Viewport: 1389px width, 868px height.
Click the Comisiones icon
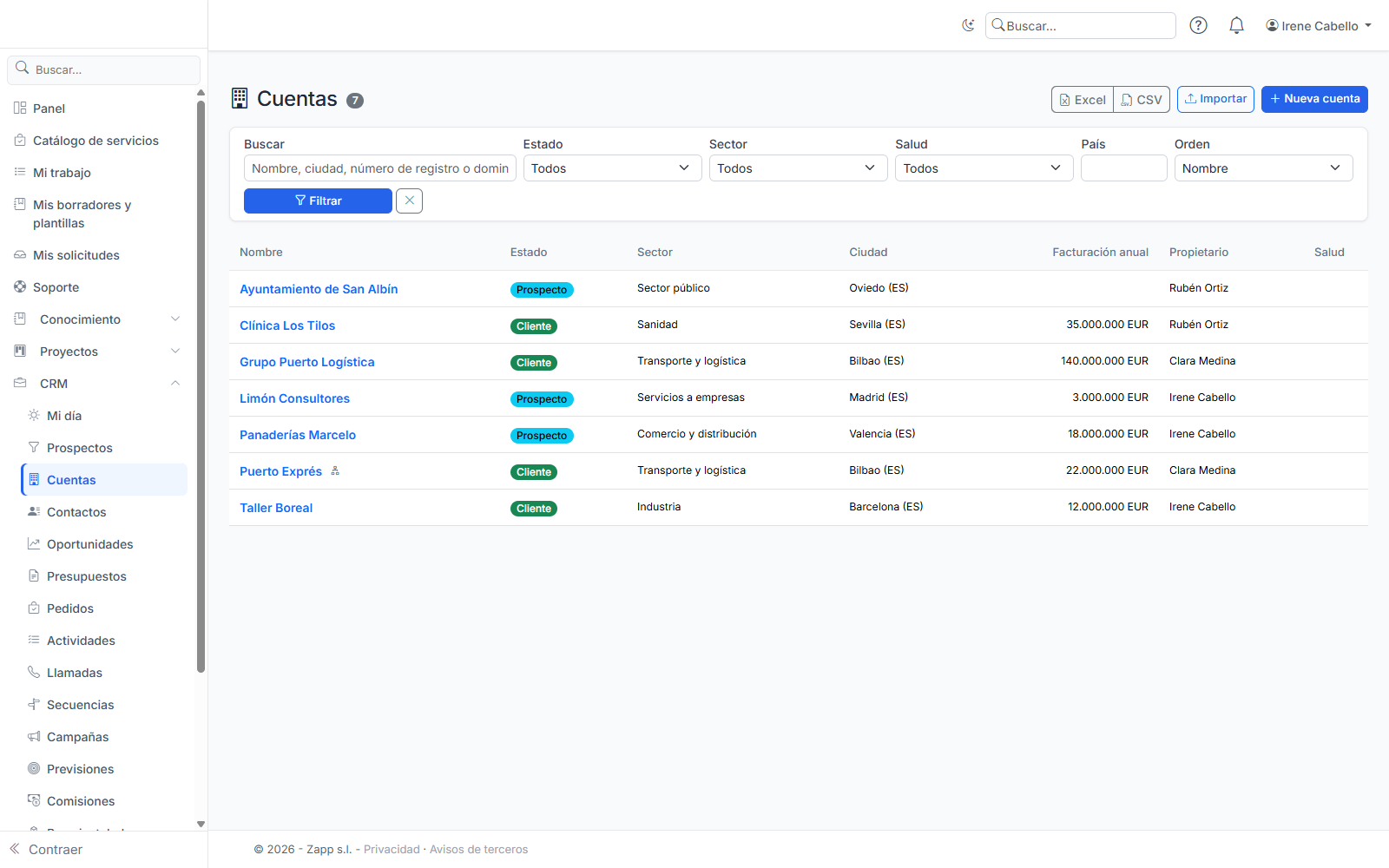pyautogui.click(x=34, y=800)
